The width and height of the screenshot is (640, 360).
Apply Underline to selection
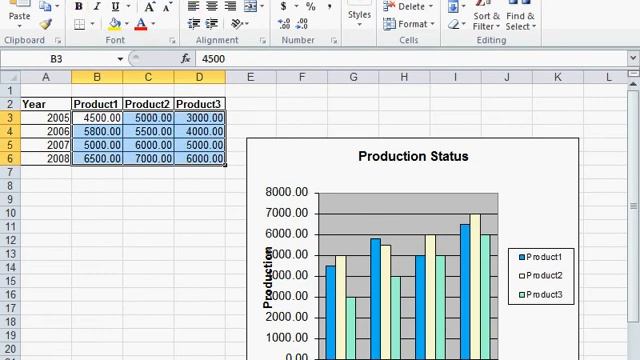[x=116, y=6]
